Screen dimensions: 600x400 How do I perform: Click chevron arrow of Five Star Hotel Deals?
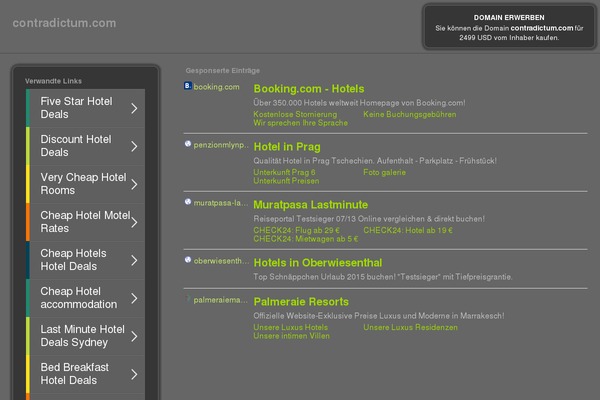(x=134, y=108)
